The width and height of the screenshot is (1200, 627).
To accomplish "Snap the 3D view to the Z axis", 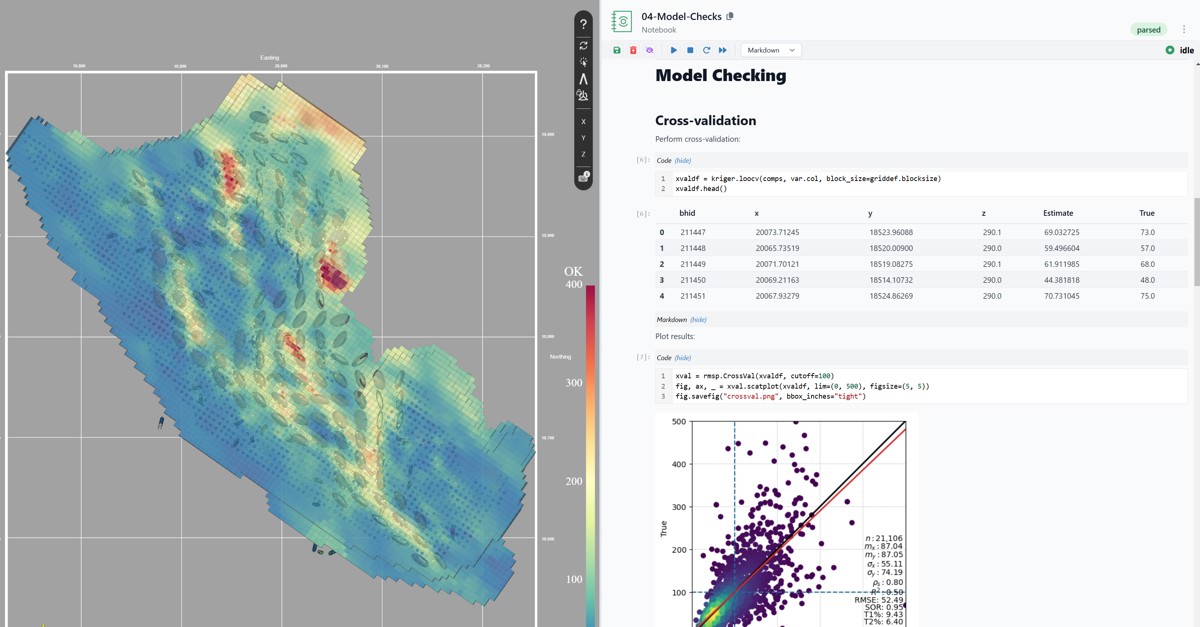I will click(583, 154).
